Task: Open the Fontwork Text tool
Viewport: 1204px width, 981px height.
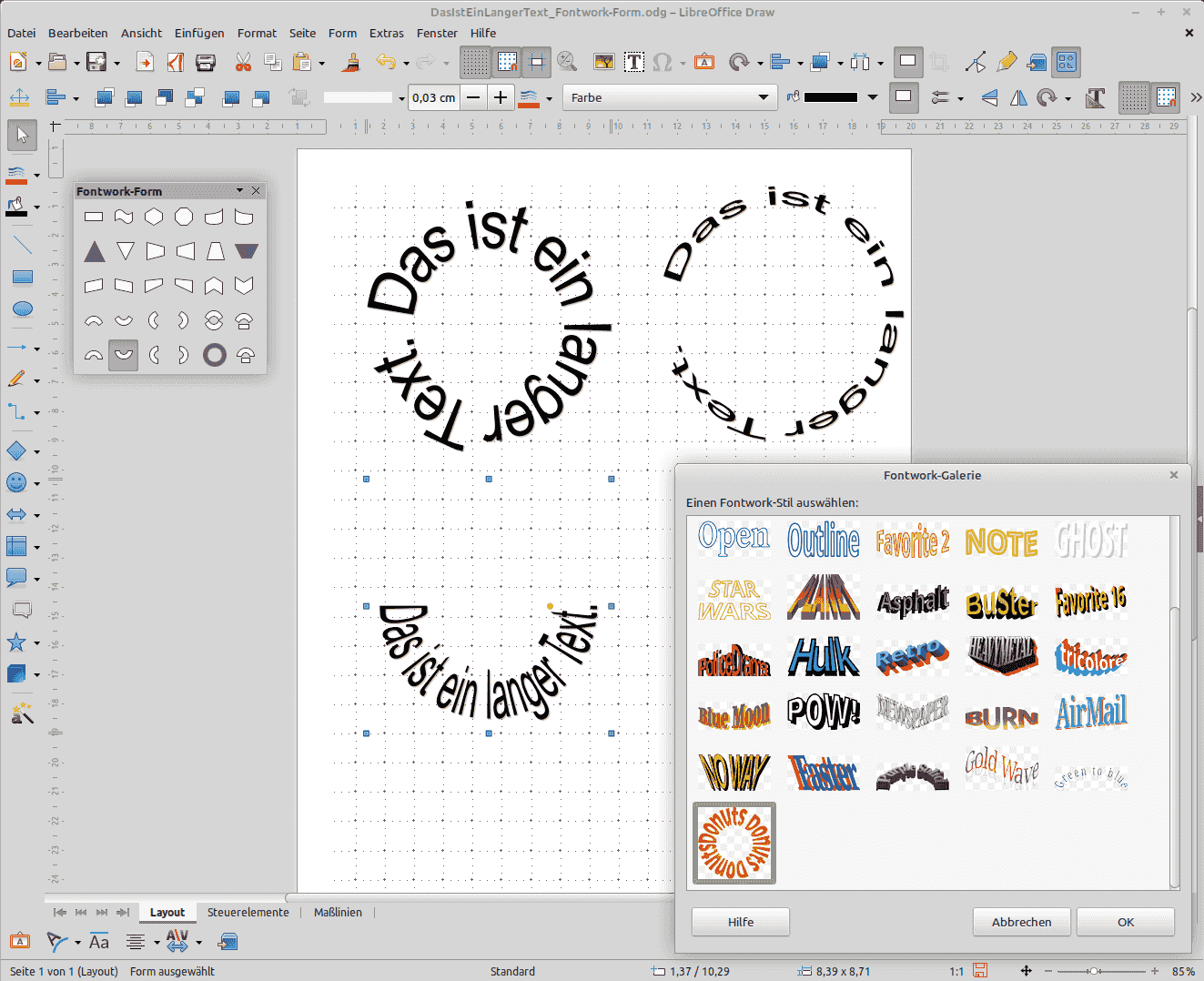Action: tap(704, 62)
